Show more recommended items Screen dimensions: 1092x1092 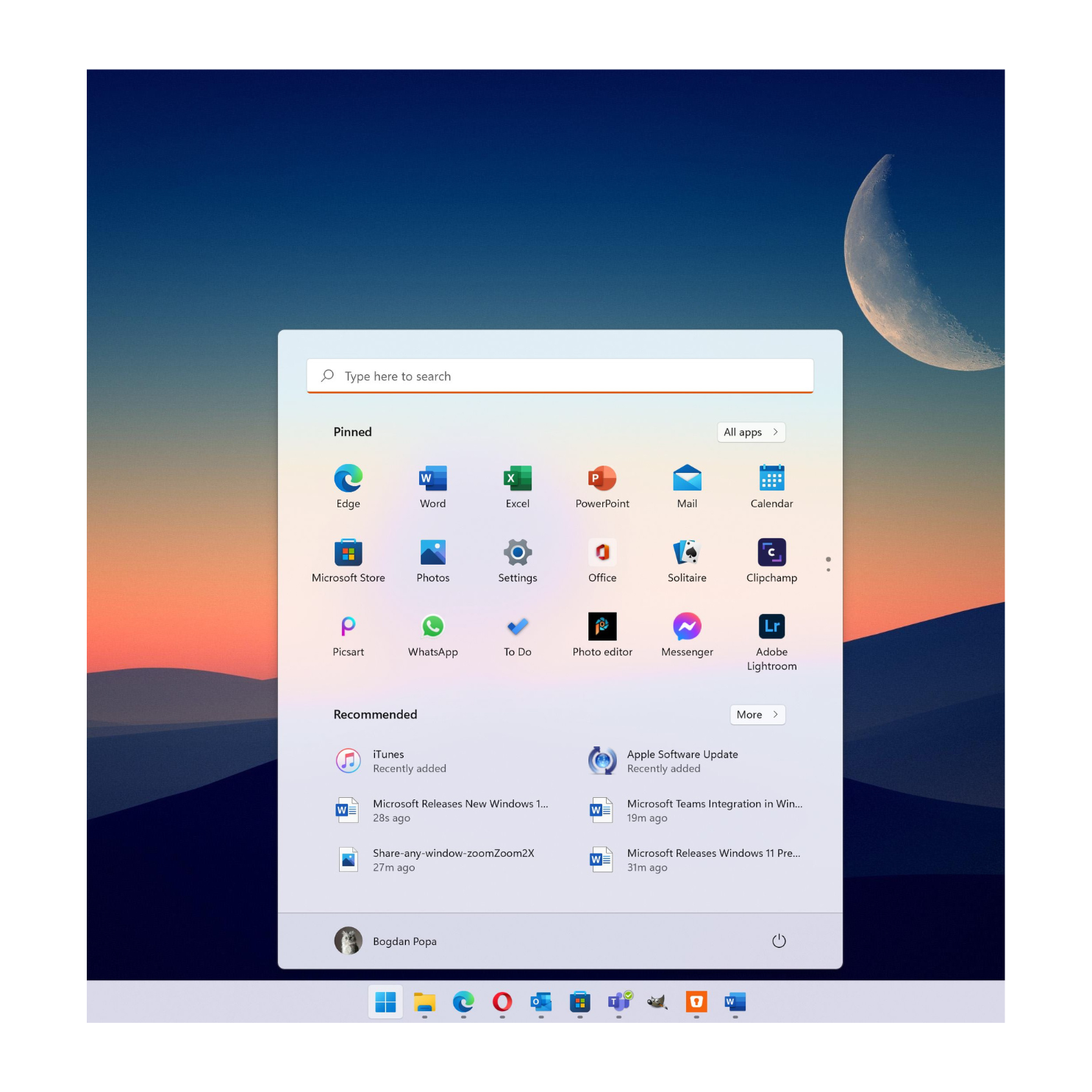[x=757, y=714]
